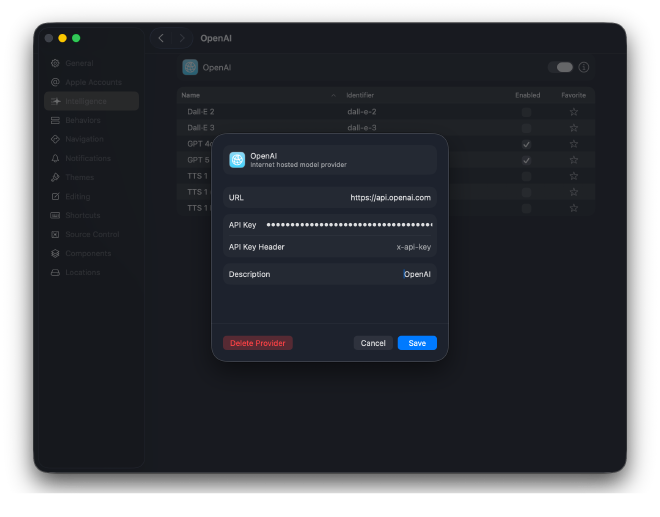Star the third TTS 1 row
This screenshot has width=660, height=517.
573,208
